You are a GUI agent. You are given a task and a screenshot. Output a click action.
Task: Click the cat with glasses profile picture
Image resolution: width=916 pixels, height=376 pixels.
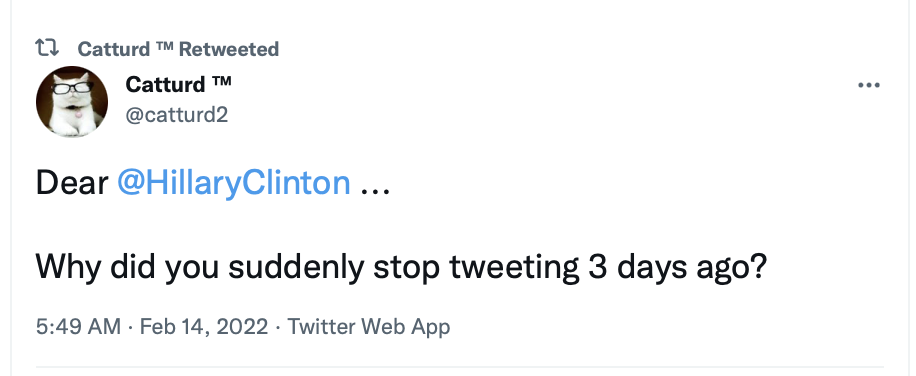click(72, 101)
